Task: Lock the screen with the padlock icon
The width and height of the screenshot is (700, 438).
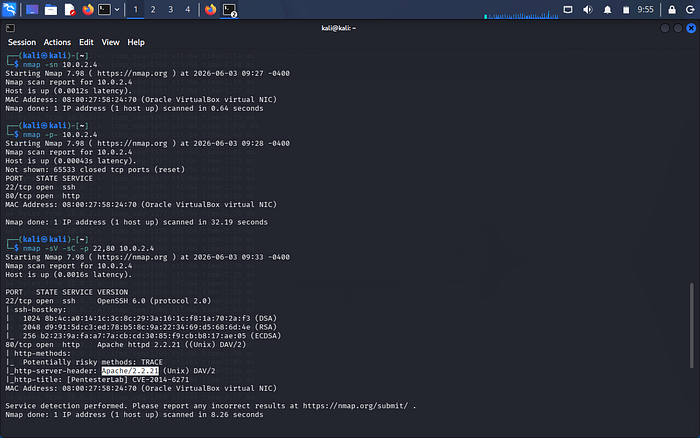Action: click(672, 9)
